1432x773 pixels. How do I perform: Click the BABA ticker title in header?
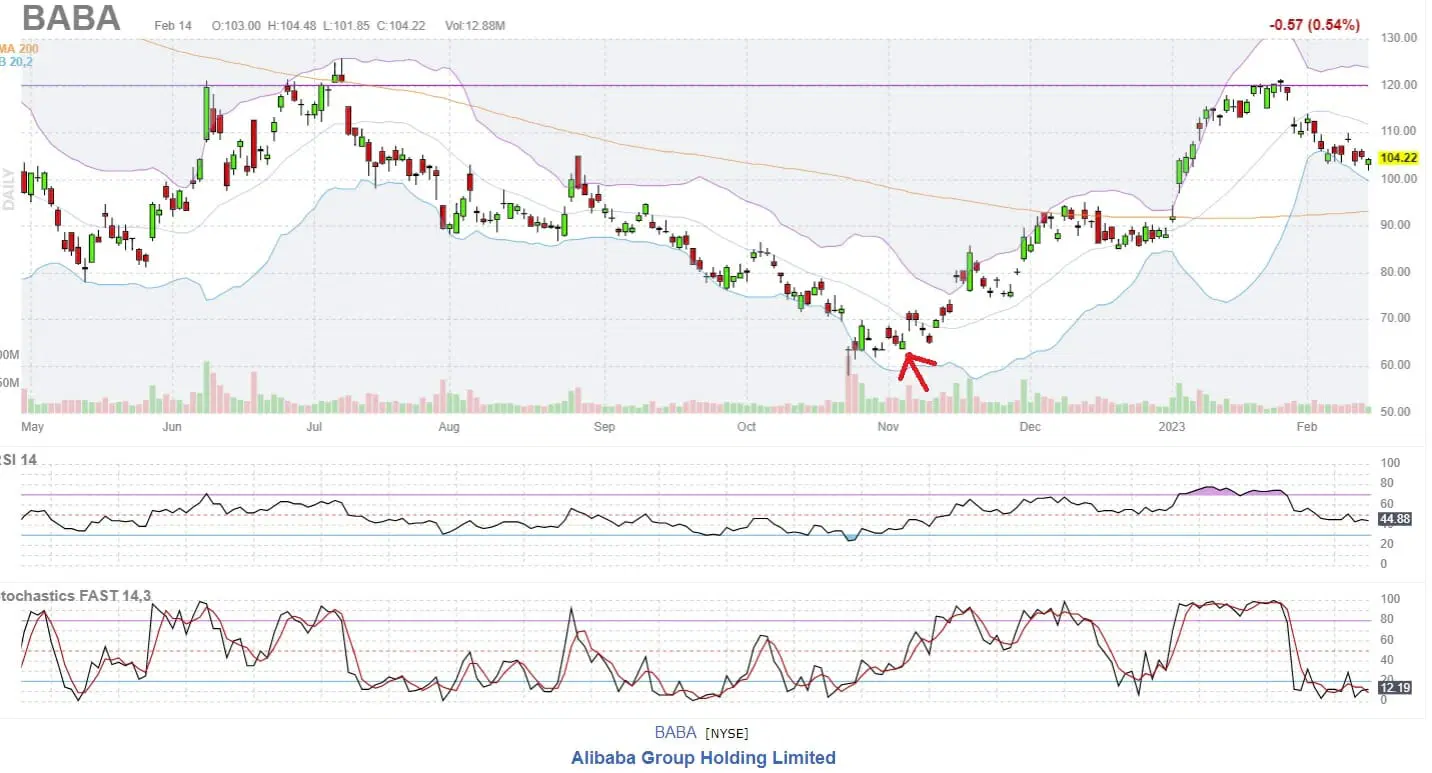coord(71,18)
